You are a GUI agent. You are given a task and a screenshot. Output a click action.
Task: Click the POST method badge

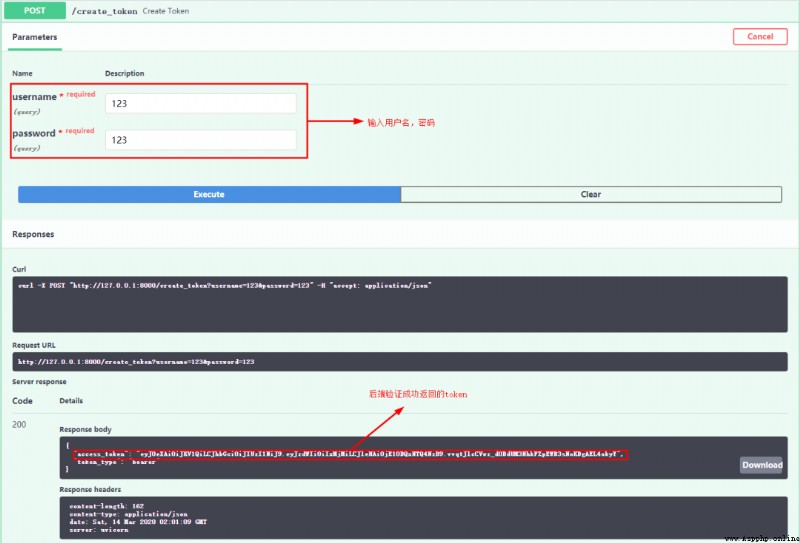point(35,10)
